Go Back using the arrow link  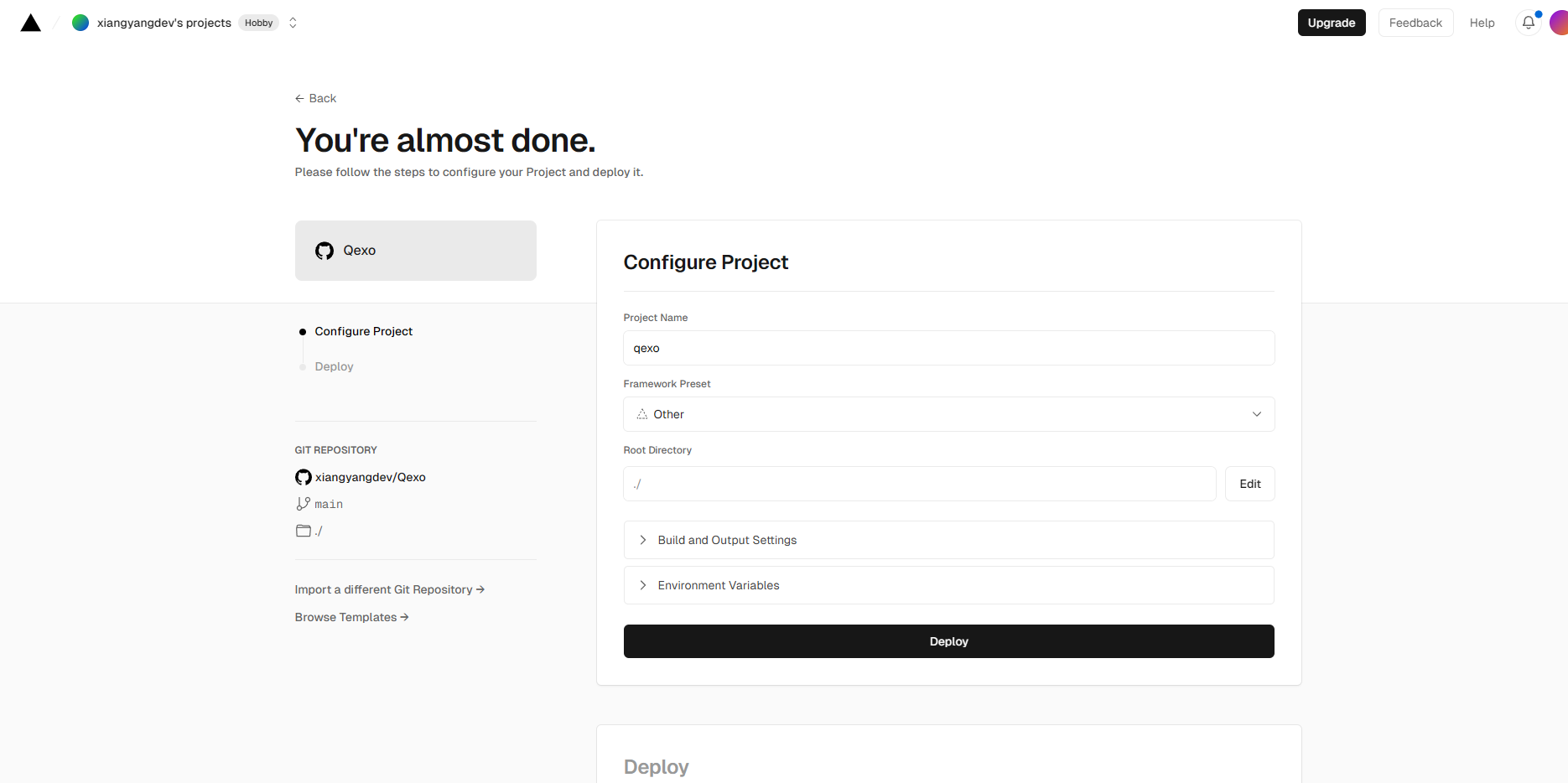coord(315,98)
